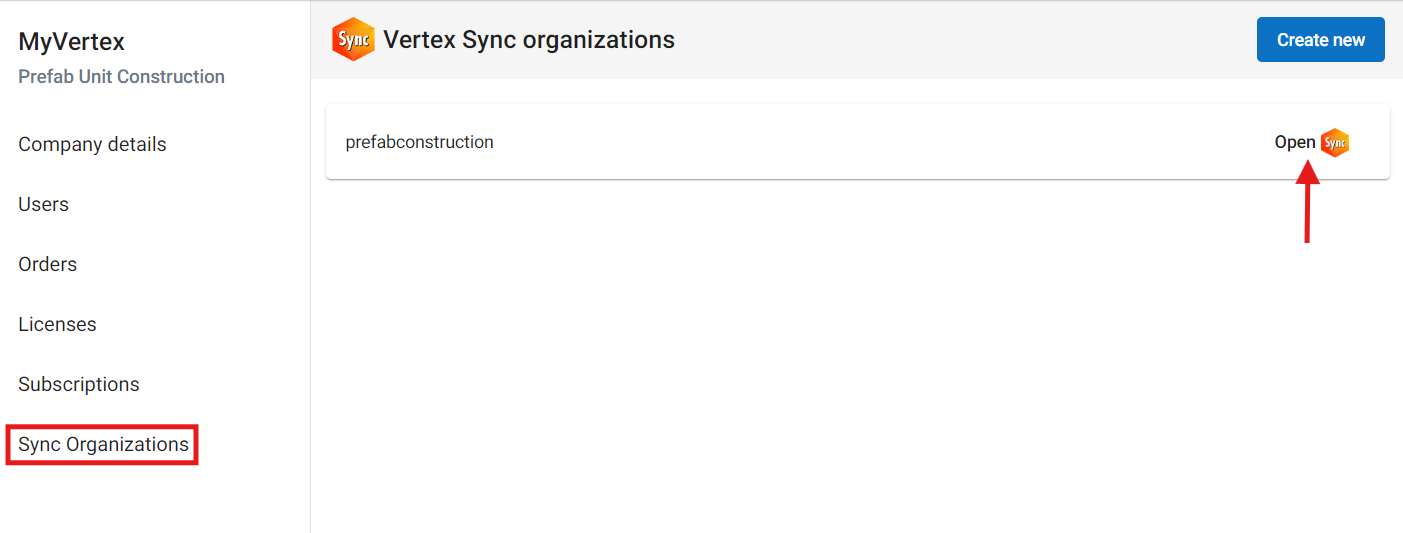Open the Company details page
Viewport: 1403px width, 533px height.
pyautogui.click(x=92, y=144)
